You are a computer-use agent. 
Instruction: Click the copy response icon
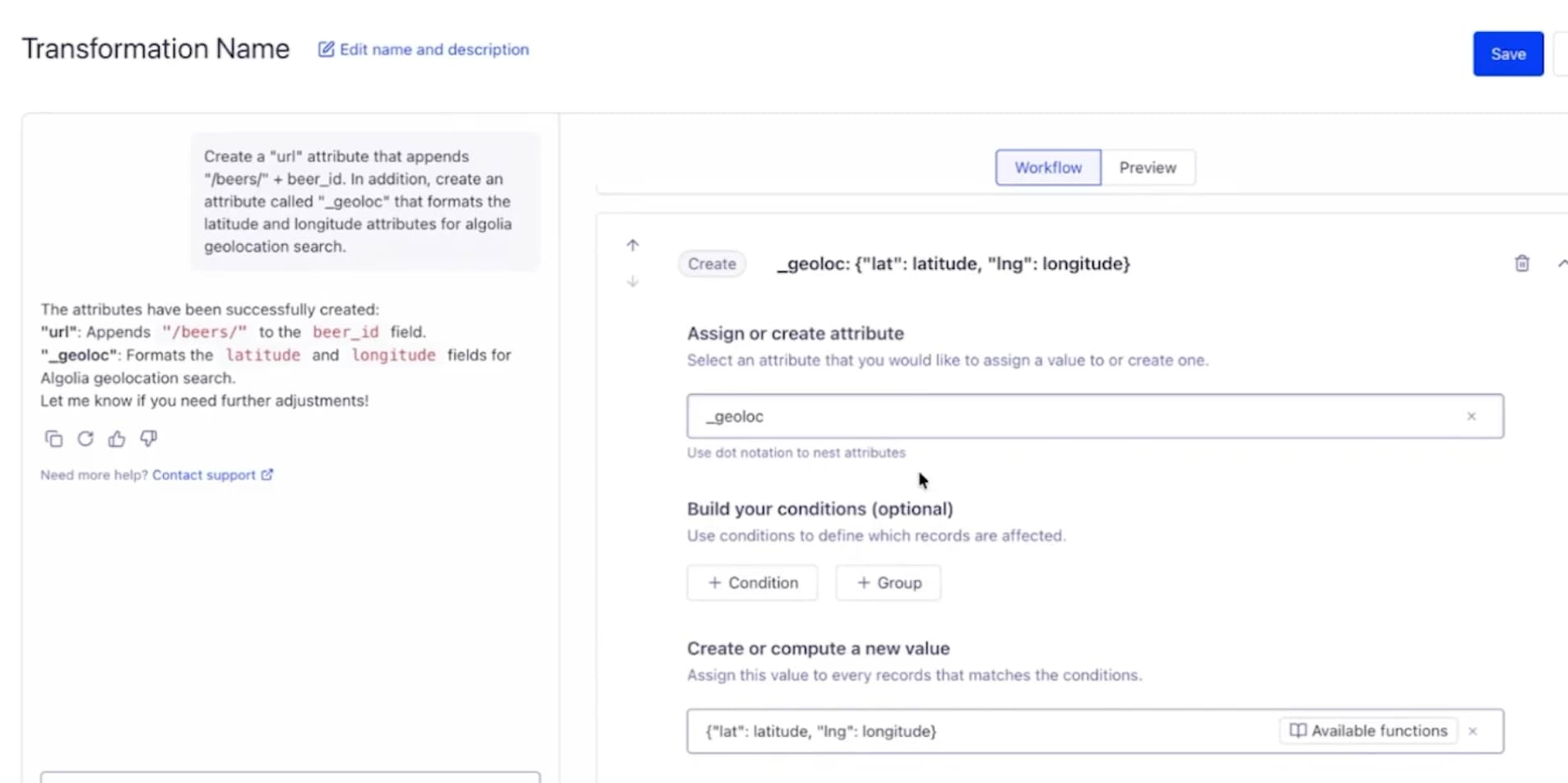point(53,439)
